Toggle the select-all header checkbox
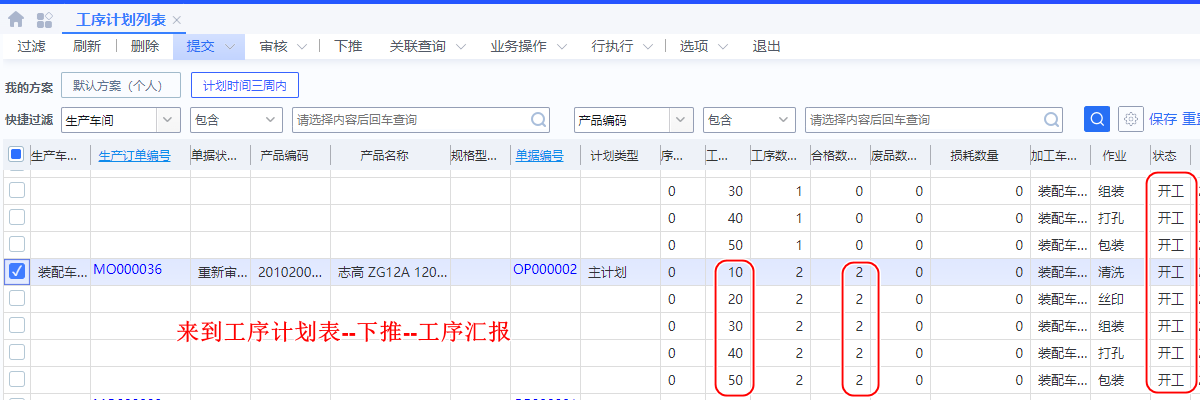 point(16,155)
